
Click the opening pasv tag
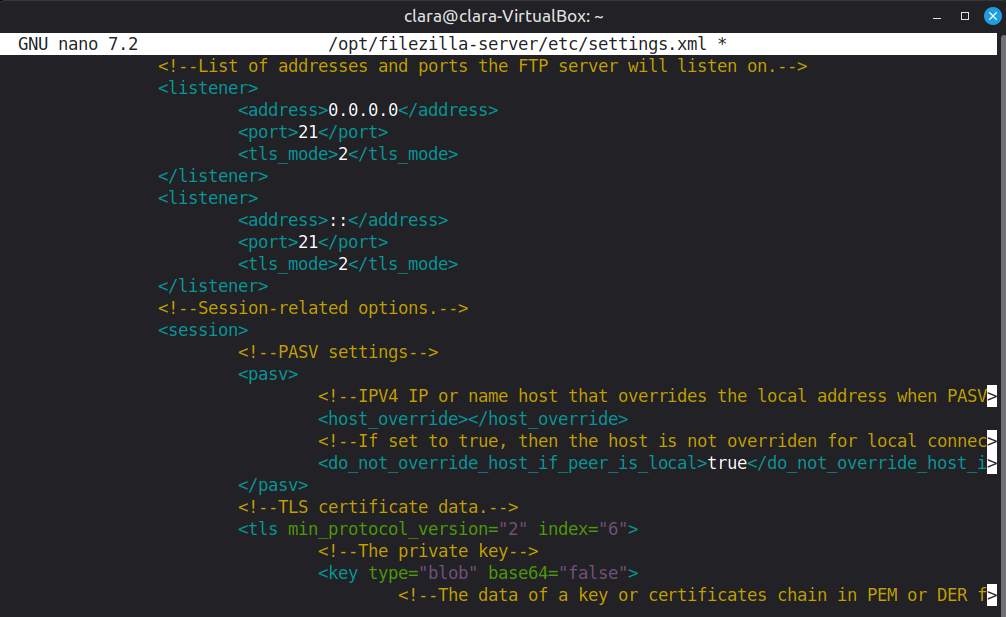click(268, 374)
